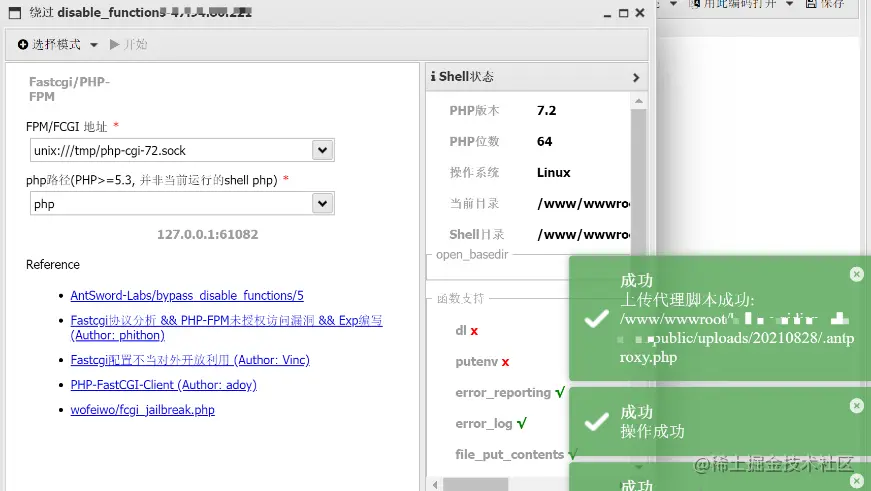Click scroll-up arrow in Shell status panel
The height and width of the screenshot is (491, 871).
tap(639, 101)
